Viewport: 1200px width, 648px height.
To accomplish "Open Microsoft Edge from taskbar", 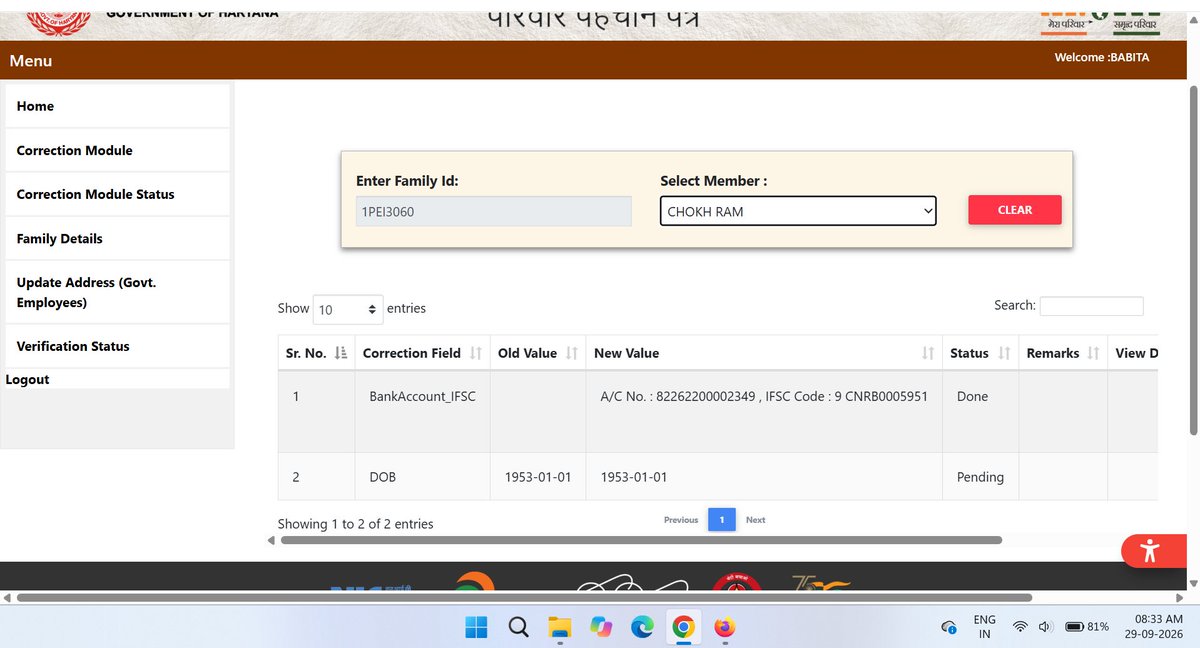I will pyautogui.click(x=642, y=627).
